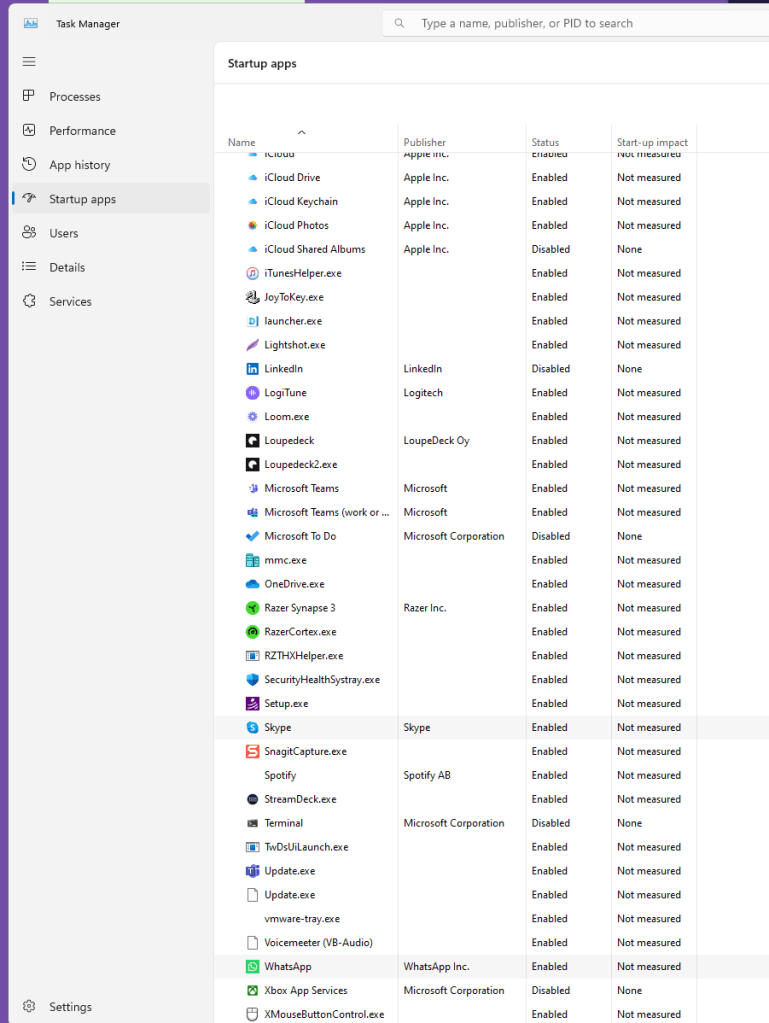Click the Microsoft To Do checkmark icon
Image resolution: width=769 pixels, height=1023 pixels.
252,536
